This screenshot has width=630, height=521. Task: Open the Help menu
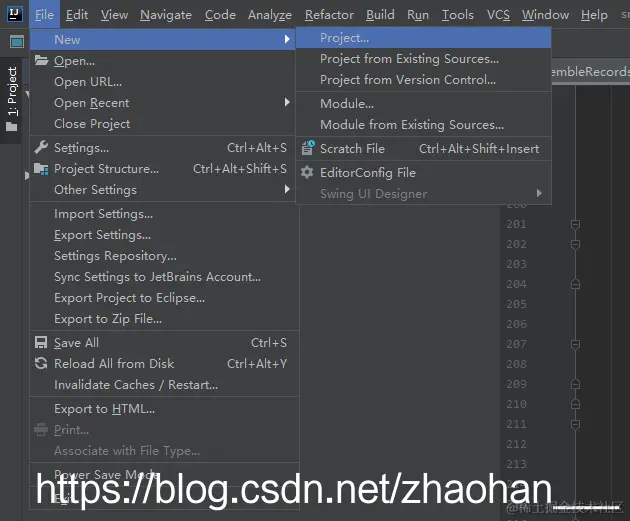[594, 14]
